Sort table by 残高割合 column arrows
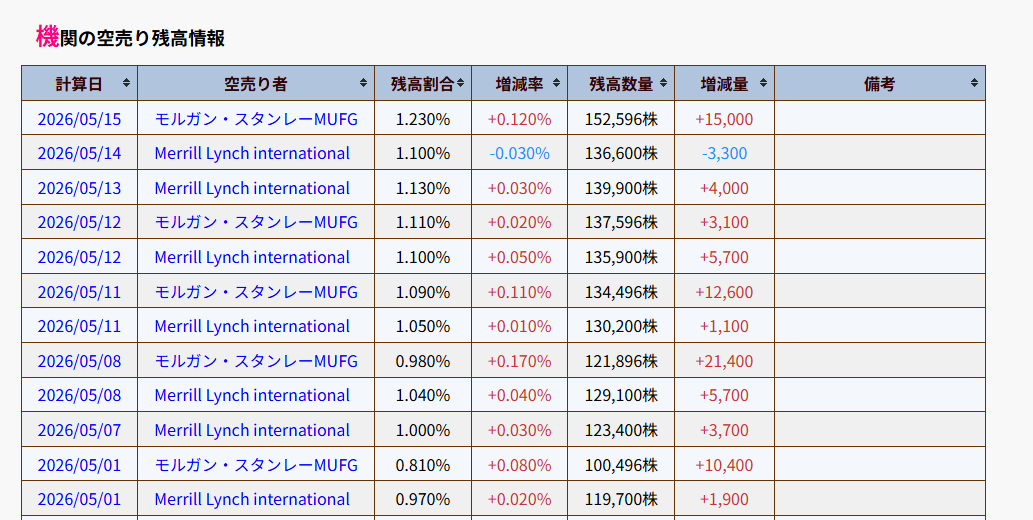1033x520 pixels. click(x=460, y=84)
